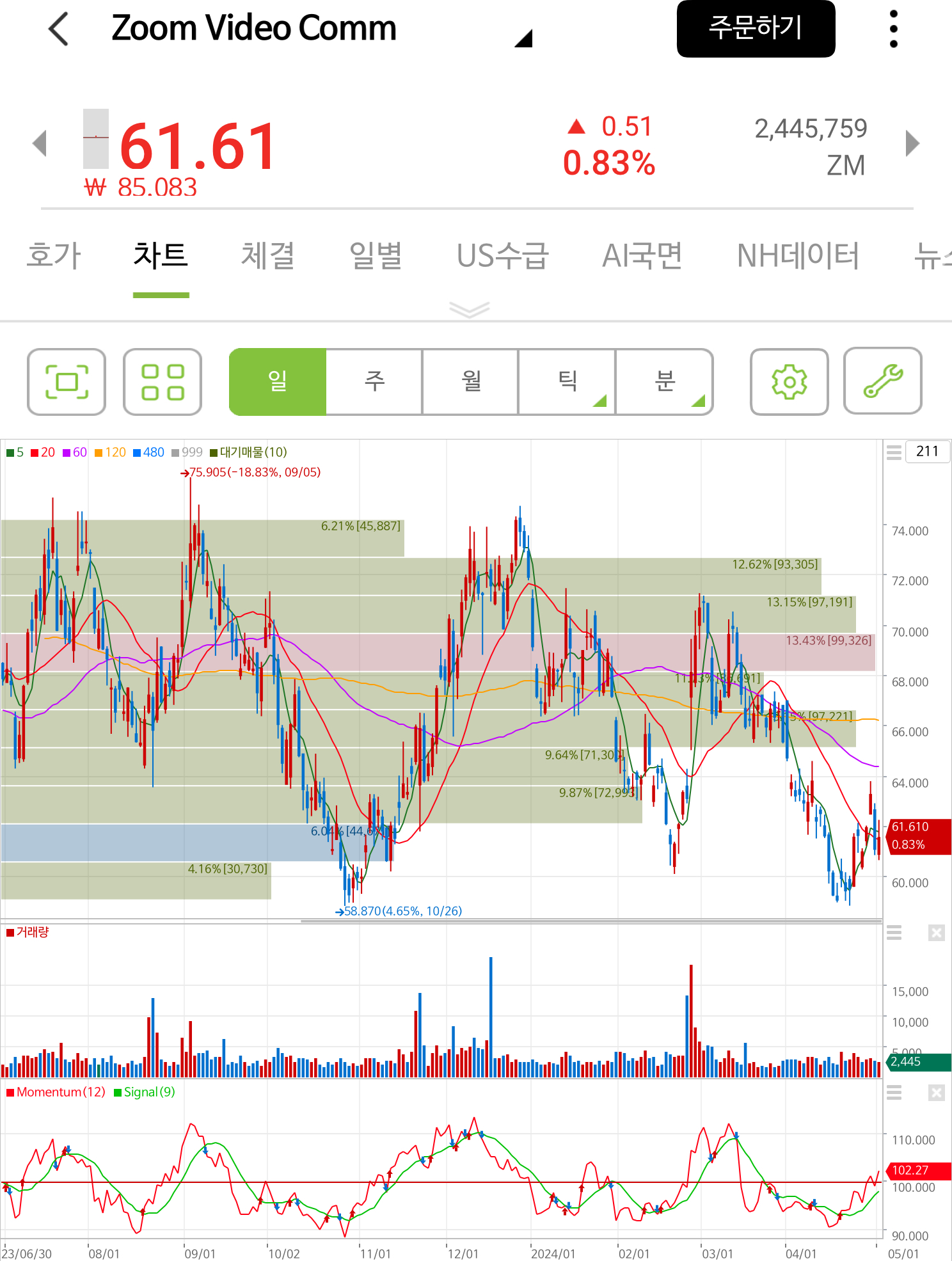Open volume panel menu icon

point(894,933)
